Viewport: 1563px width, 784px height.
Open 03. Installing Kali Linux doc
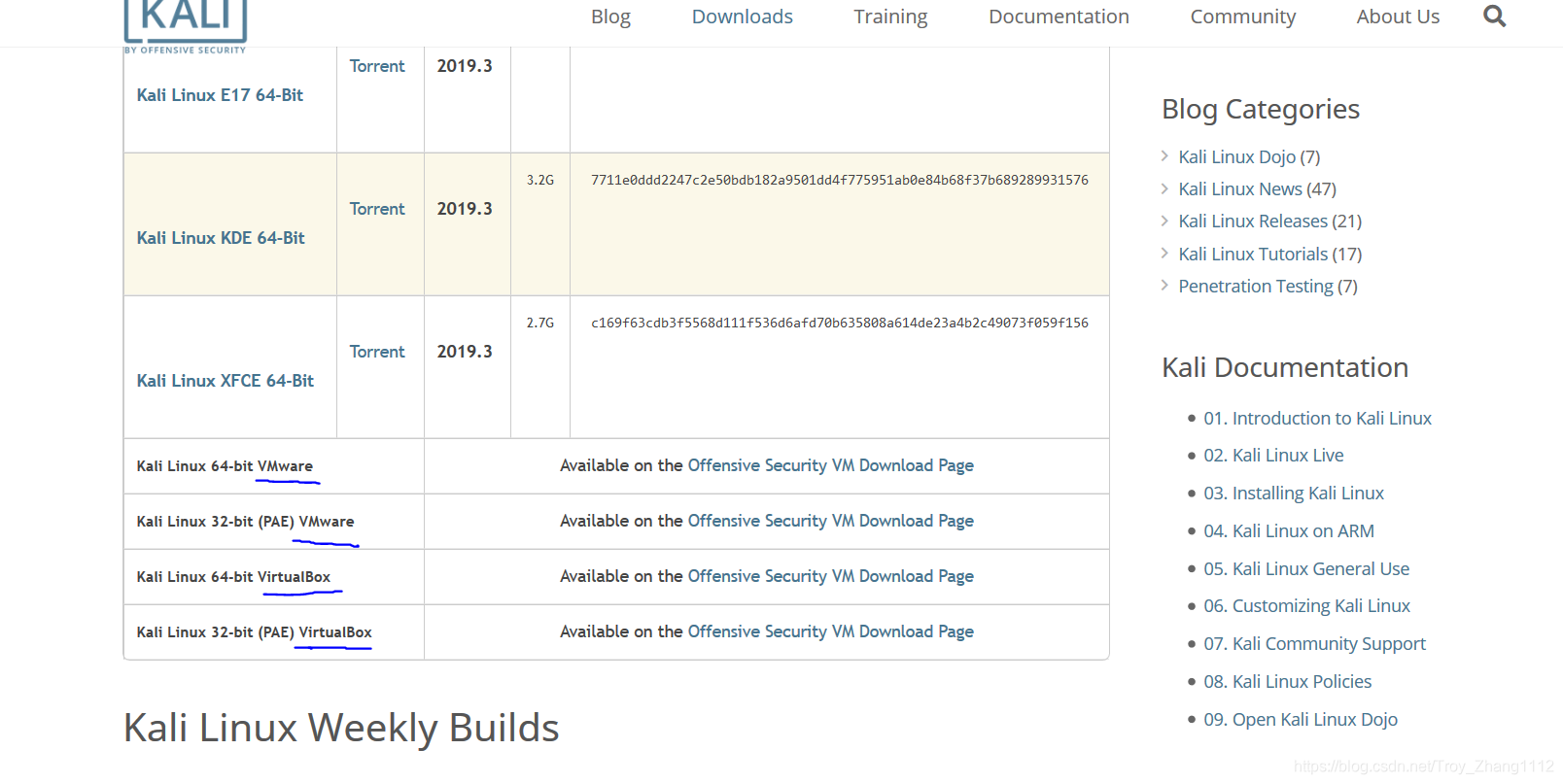(x=1294, y=493)
